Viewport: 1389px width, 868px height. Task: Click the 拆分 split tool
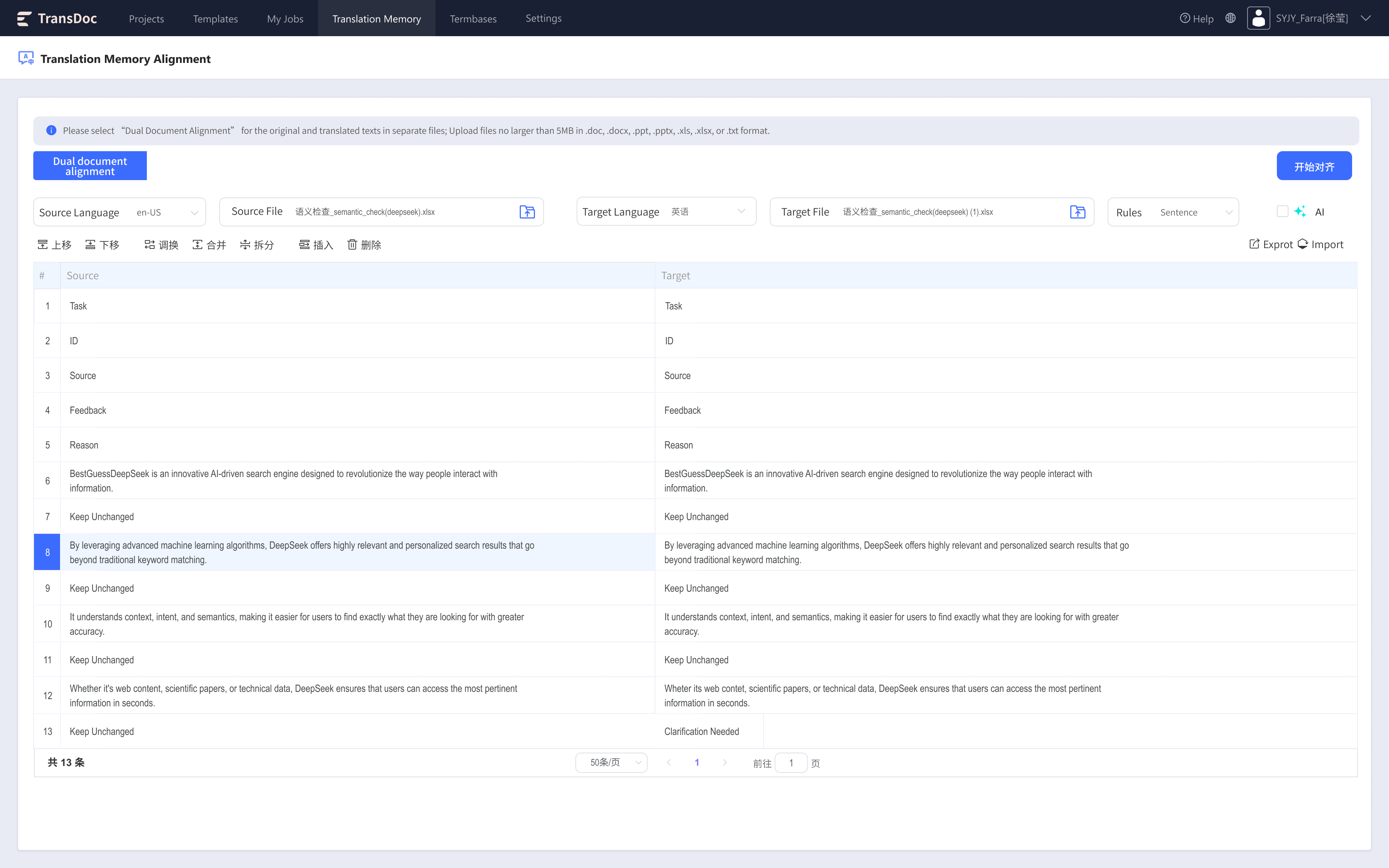(256, 245)
